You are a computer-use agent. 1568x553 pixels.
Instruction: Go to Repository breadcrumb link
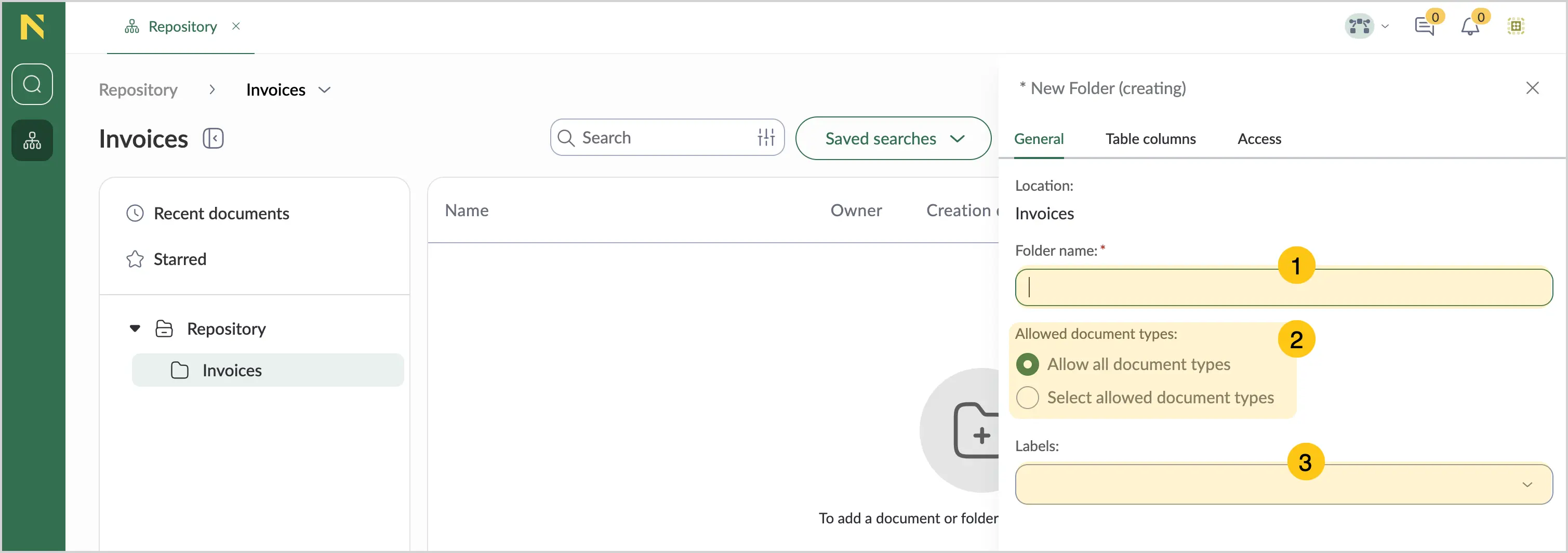click(138, 89)
